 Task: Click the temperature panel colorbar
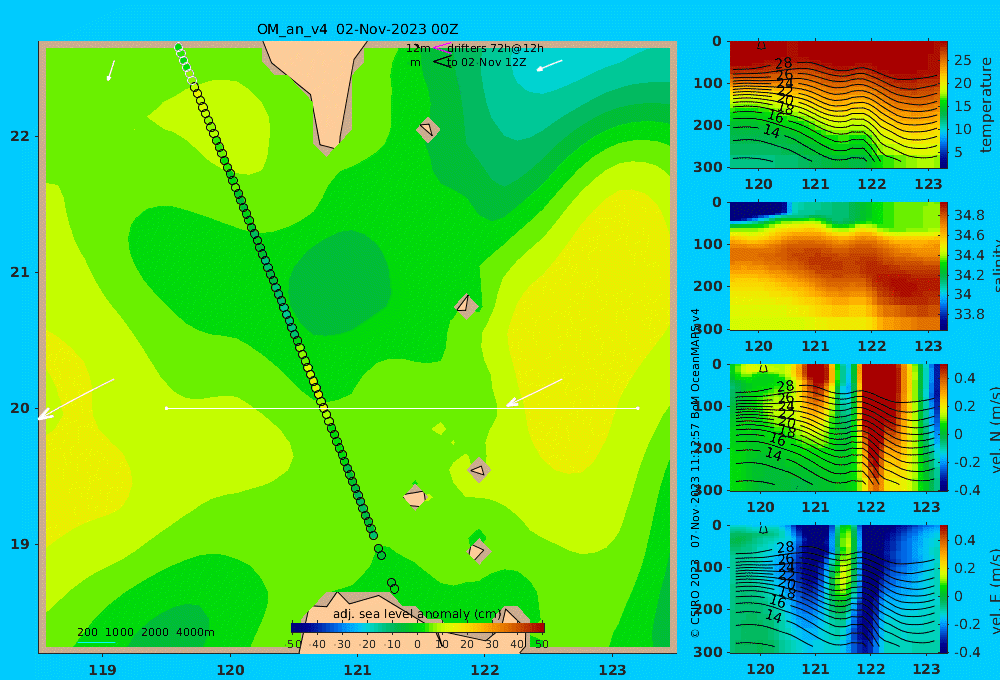click(943, 105)
